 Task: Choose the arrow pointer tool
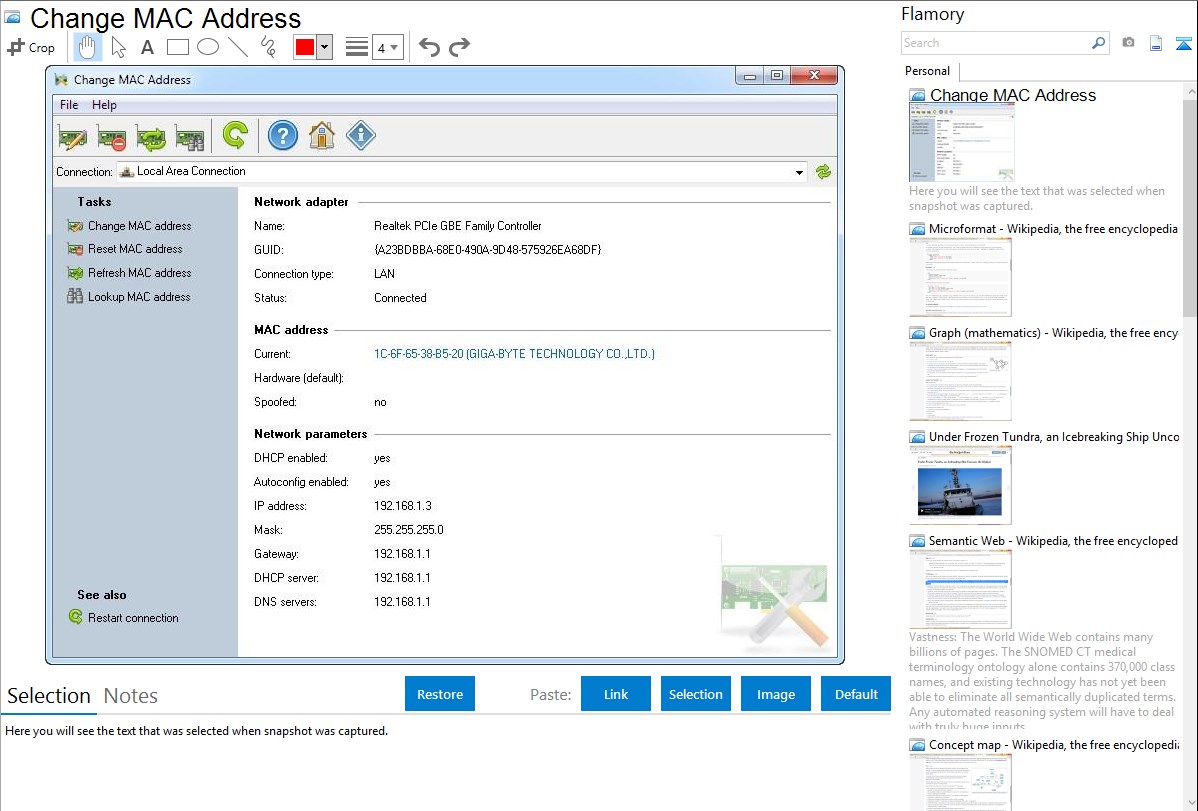point(118,47)
